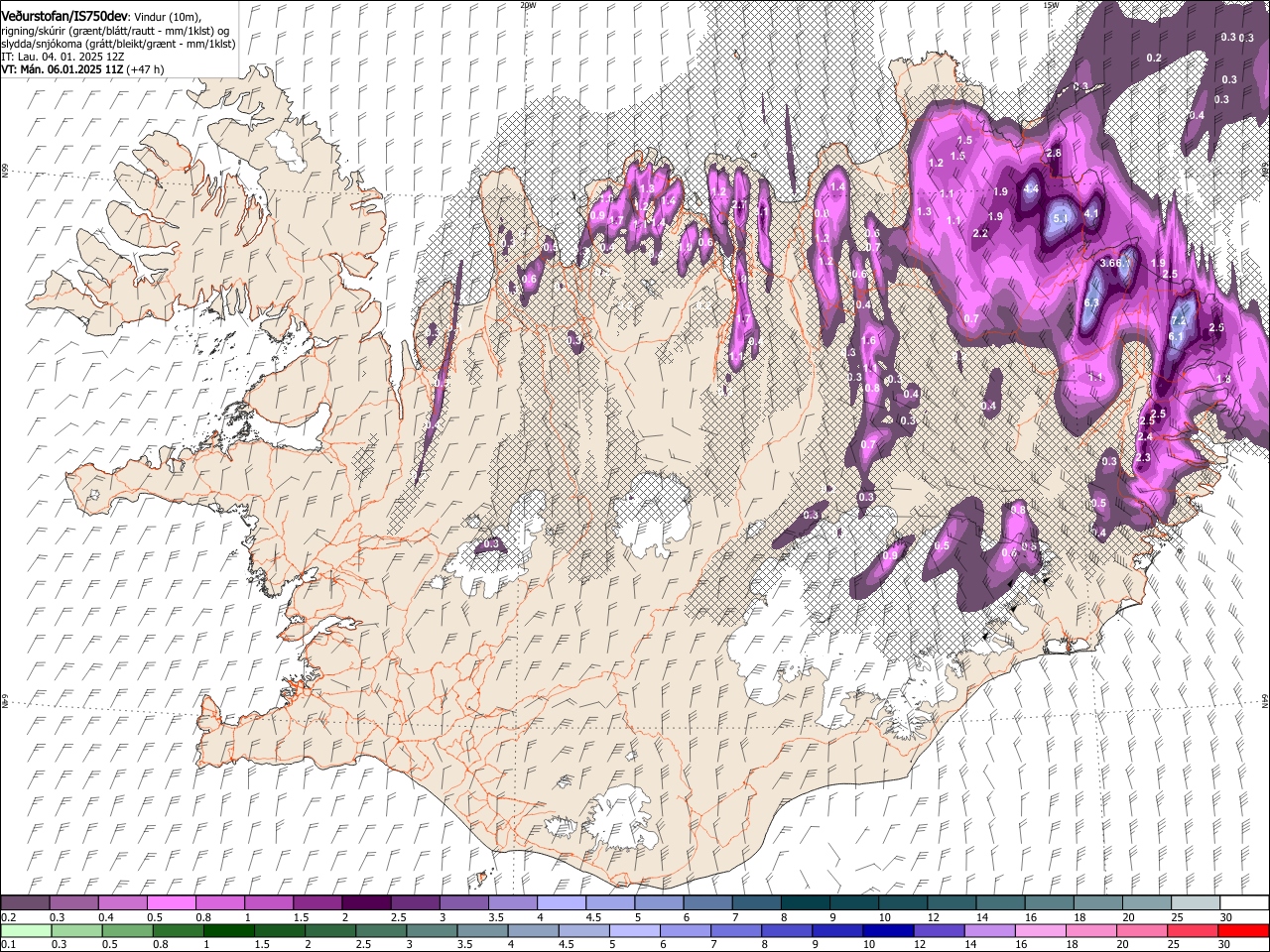Click the light lavender 4 swatch in the snow legend
1270x952 pixels.
(x=562, y=903)
